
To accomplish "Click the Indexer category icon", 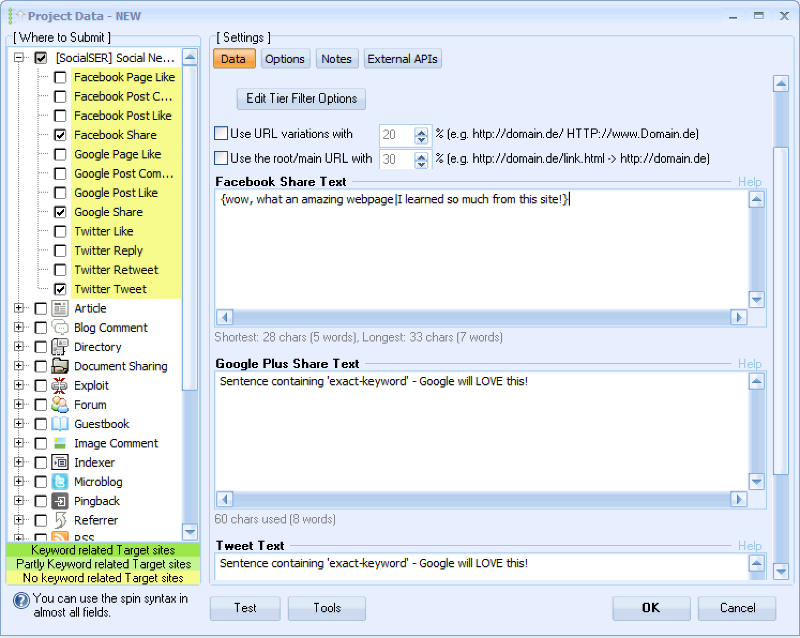I will pos(60,462).
